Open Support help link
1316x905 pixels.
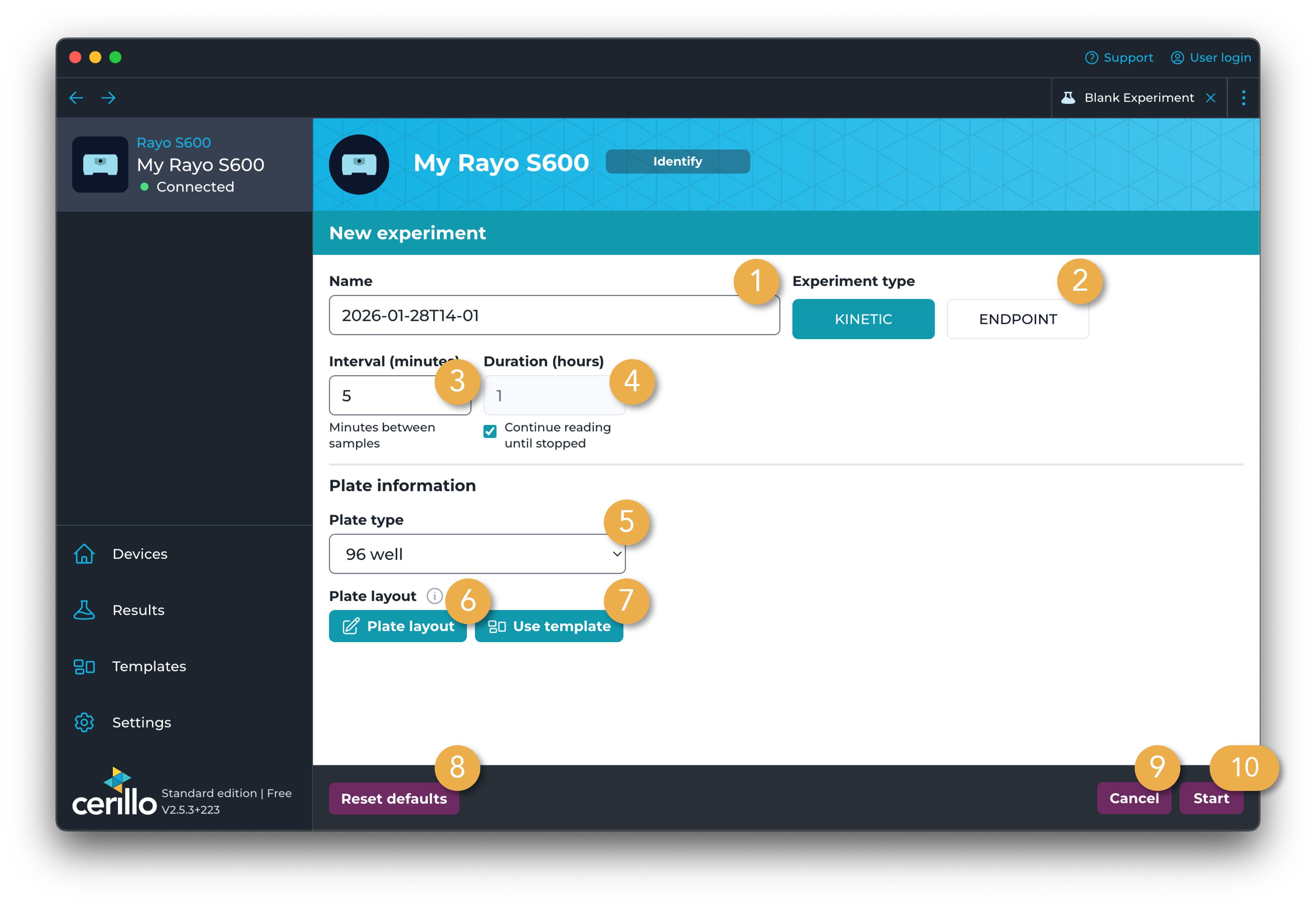click(x=1119, y=58)
